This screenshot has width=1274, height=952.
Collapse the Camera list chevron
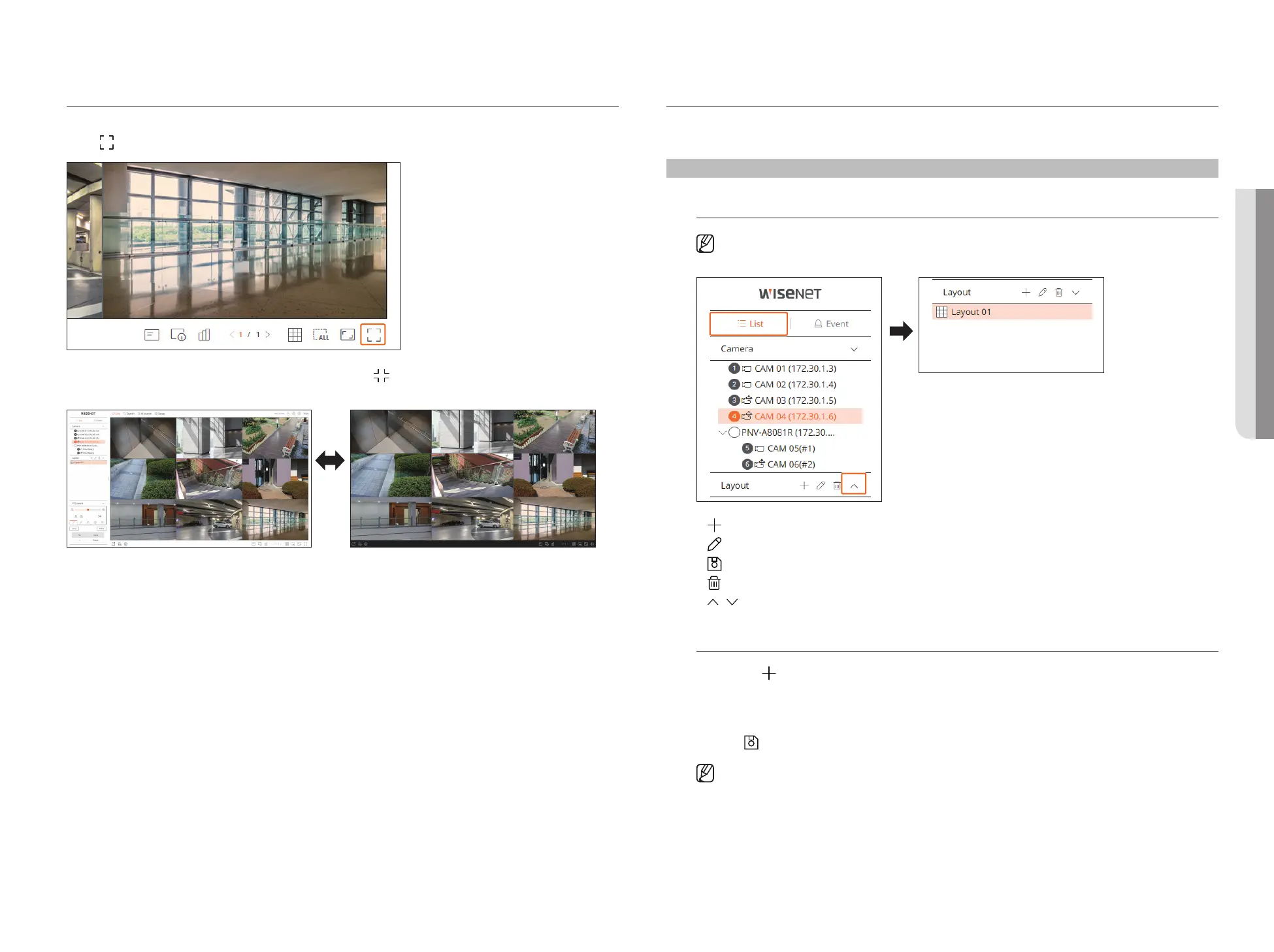854,349
